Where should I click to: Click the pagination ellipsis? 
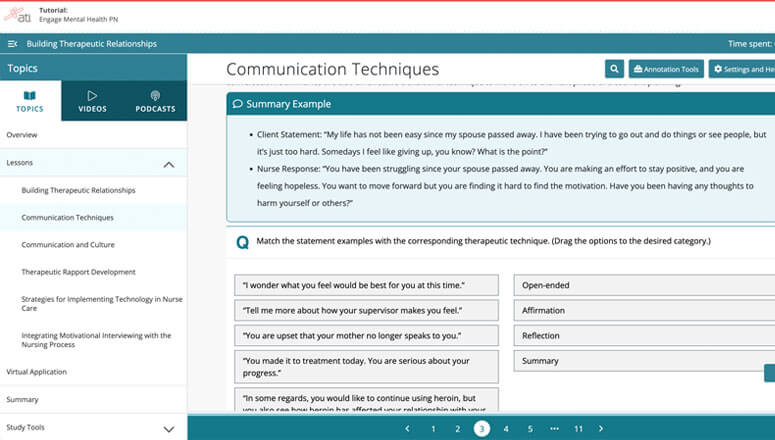tap(555, 429)
